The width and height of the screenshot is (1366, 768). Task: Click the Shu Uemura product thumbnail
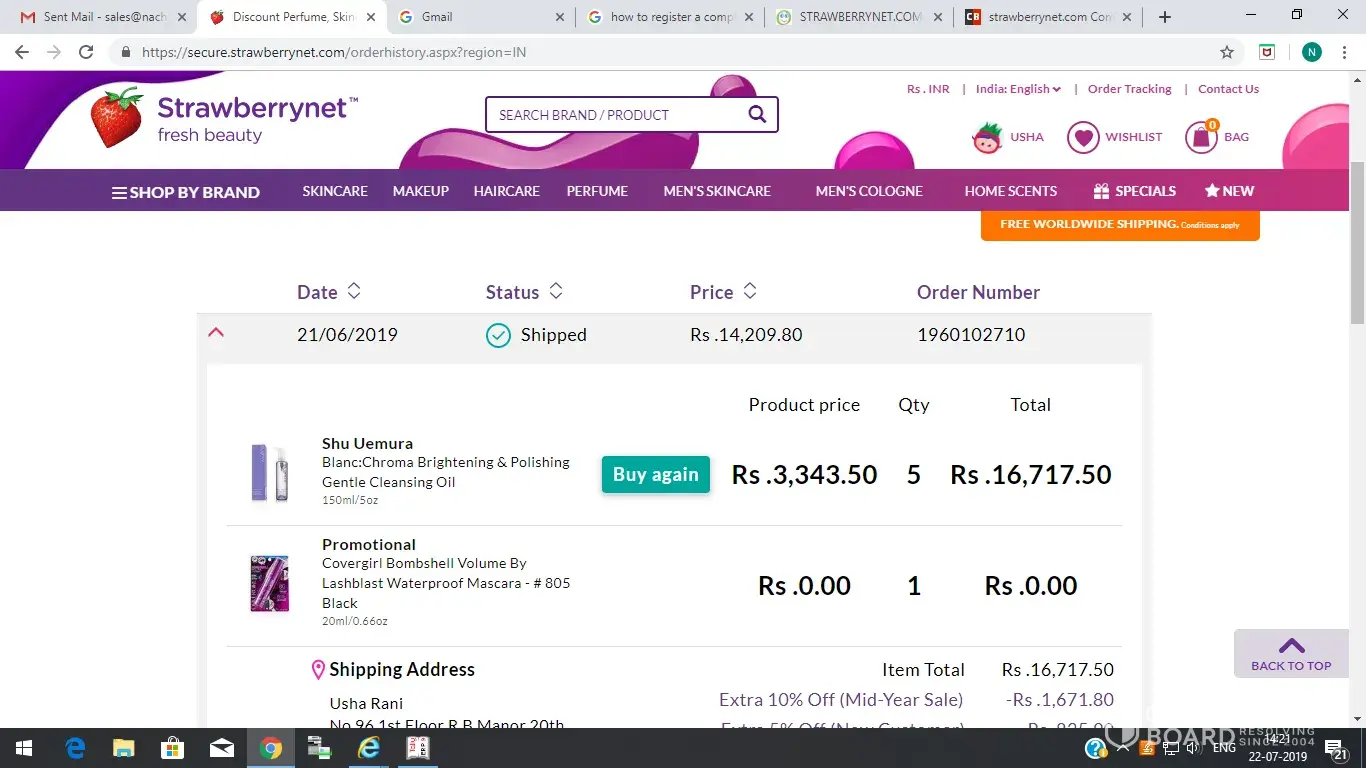pyautogui.click(x=270, y=473)
